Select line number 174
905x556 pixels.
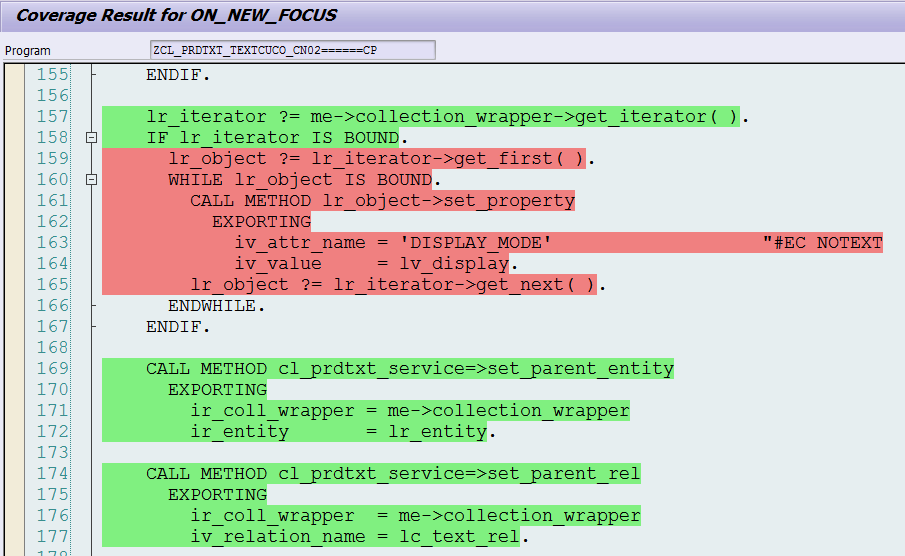coord(53,474)
